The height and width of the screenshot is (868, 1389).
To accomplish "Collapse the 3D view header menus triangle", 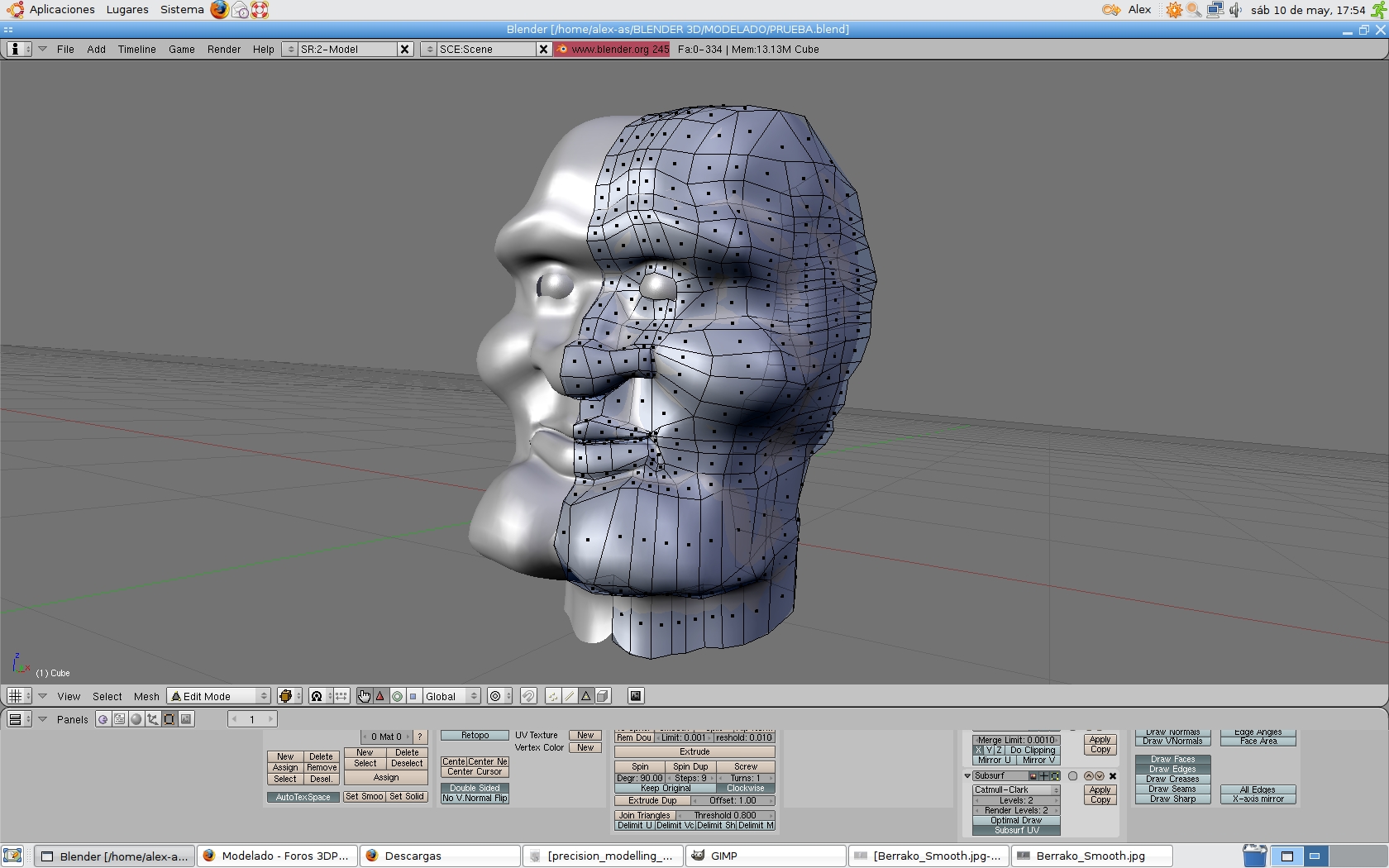I will [43, 696].
